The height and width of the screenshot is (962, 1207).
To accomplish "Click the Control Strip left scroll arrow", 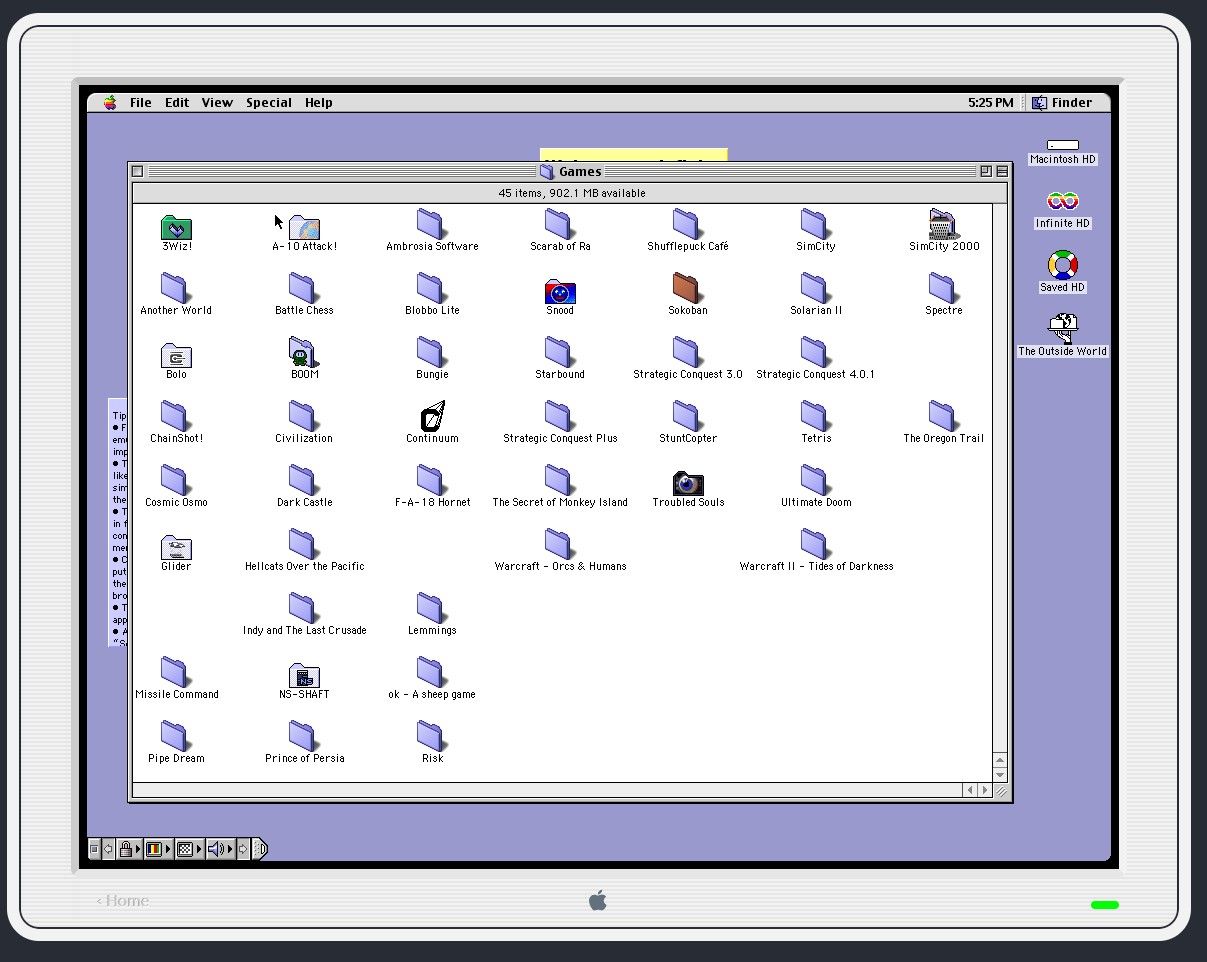I will click(109, 849).
